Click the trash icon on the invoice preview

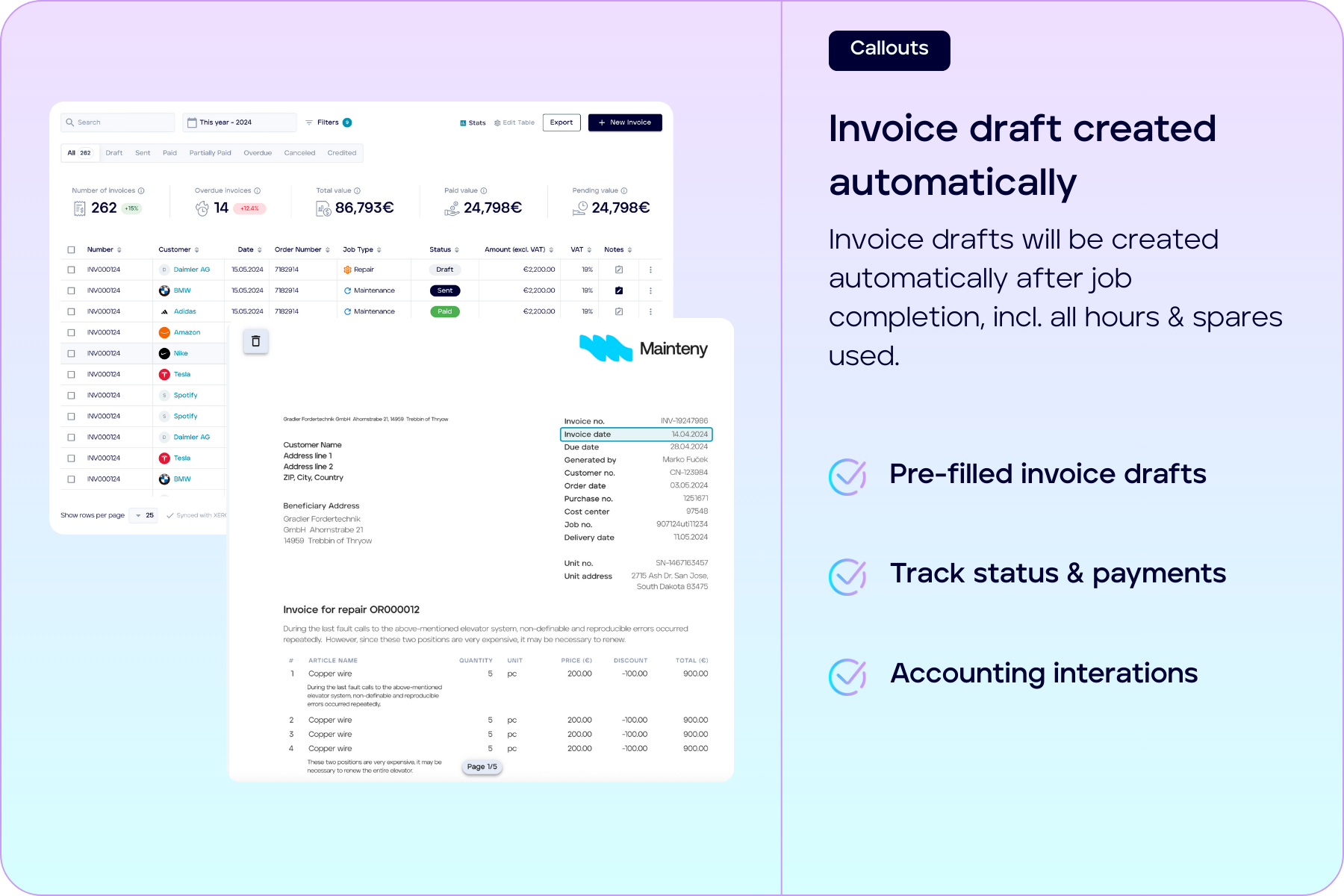[255, 341]
